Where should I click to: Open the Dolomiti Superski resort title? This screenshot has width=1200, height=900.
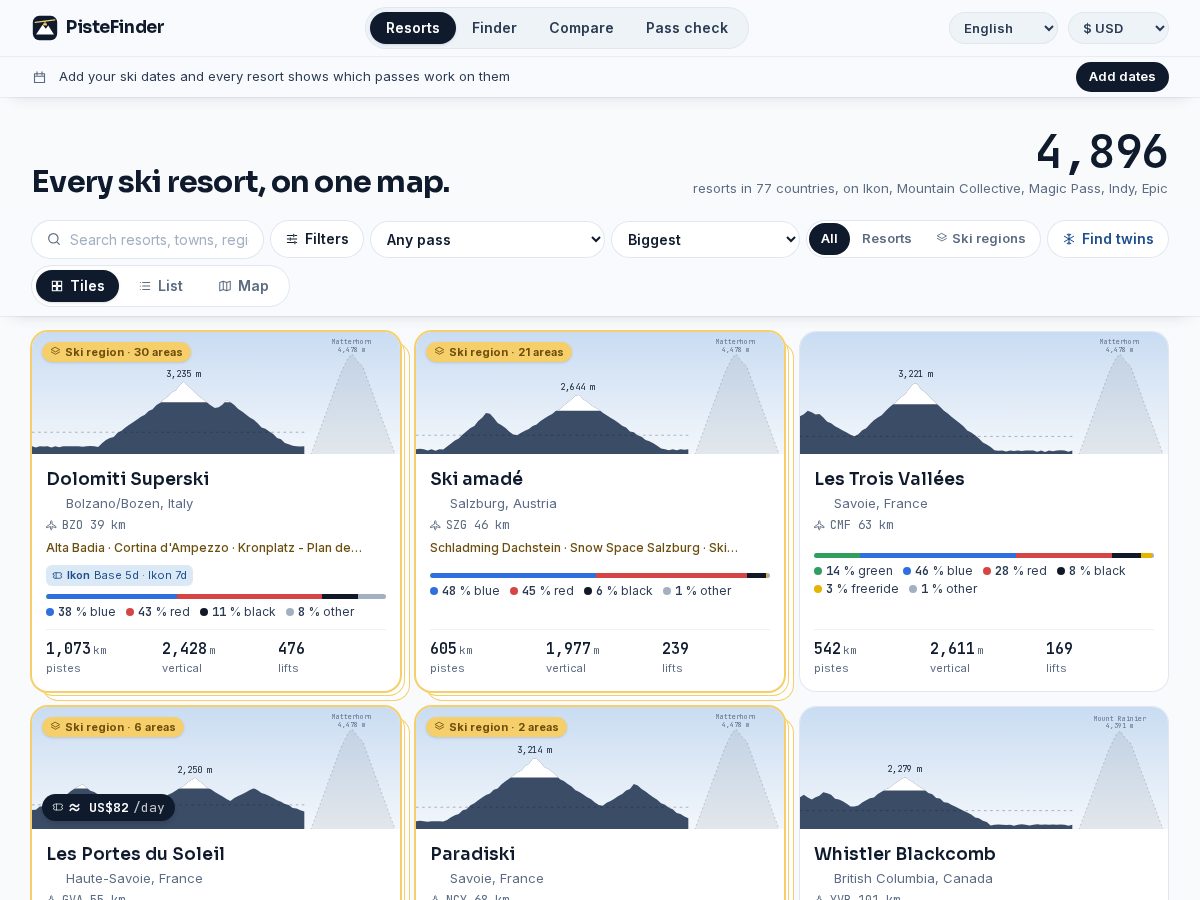(x=128, y=479)
